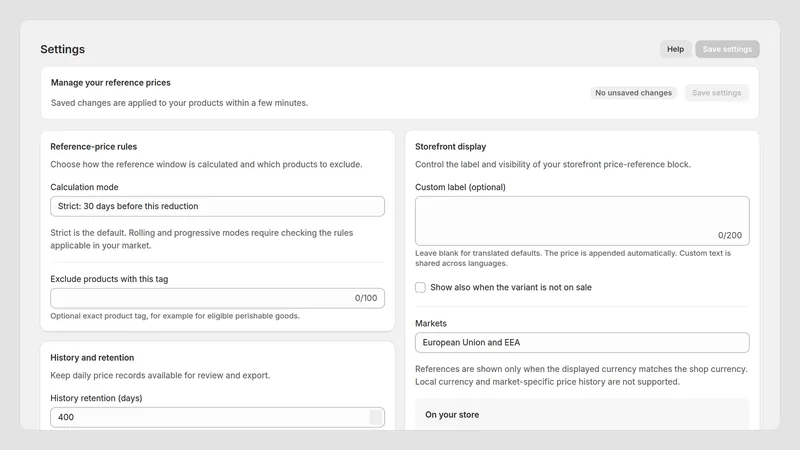Click the Choose how the reference window description
Screen dimensions: 800x450
point(206,164)
